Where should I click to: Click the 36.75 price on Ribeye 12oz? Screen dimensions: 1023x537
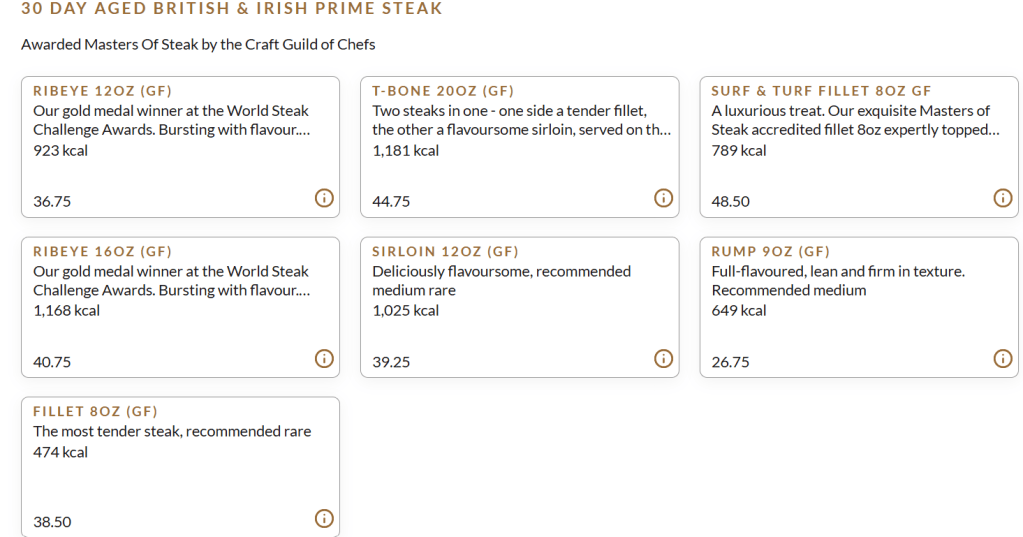52,202
